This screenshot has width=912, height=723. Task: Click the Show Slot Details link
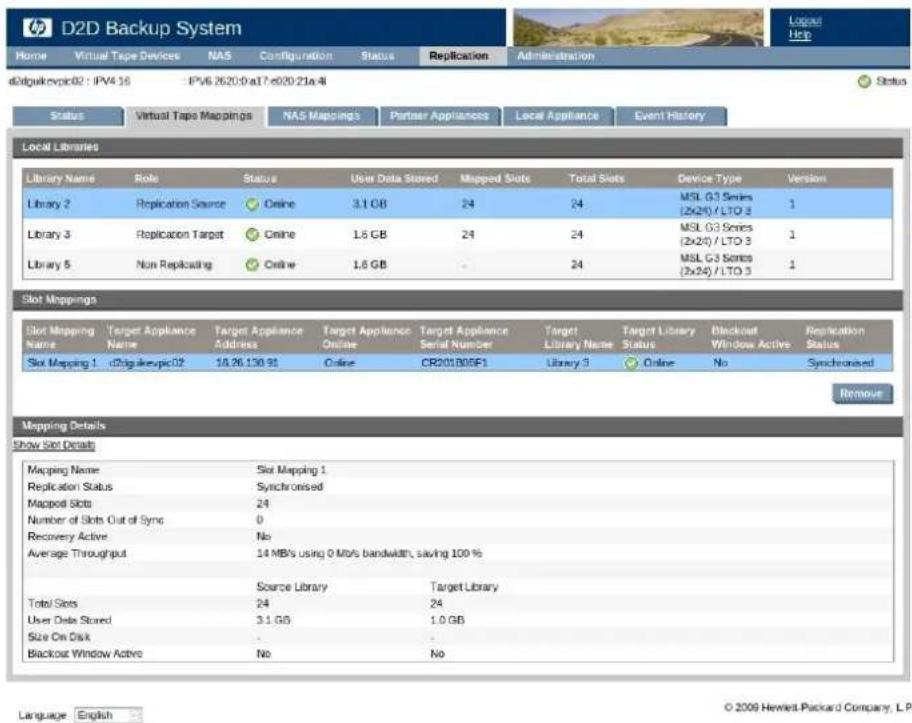[54, 445]
